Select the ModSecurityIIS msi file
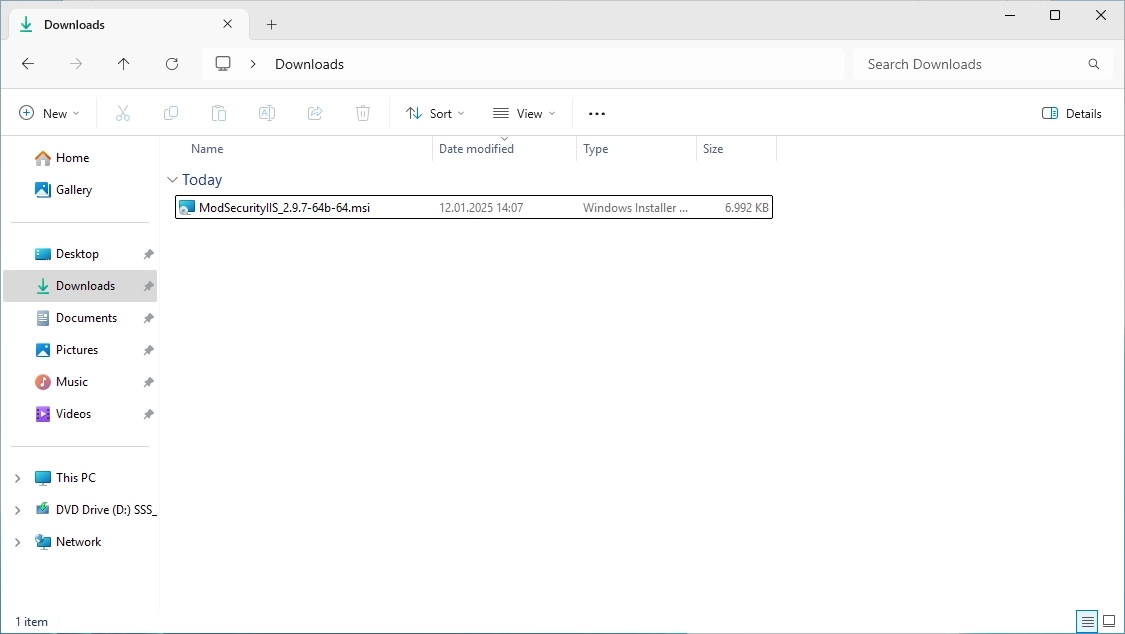Image resolution: width=1125 pixels, height=634 pixels. coord(284,208)
